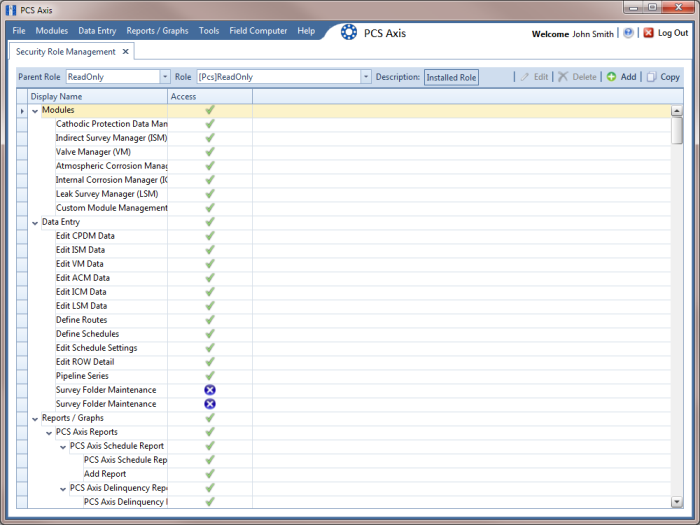700x525 pixels.
Task: Close the Security Role Management tab
Action: [126, 52]
